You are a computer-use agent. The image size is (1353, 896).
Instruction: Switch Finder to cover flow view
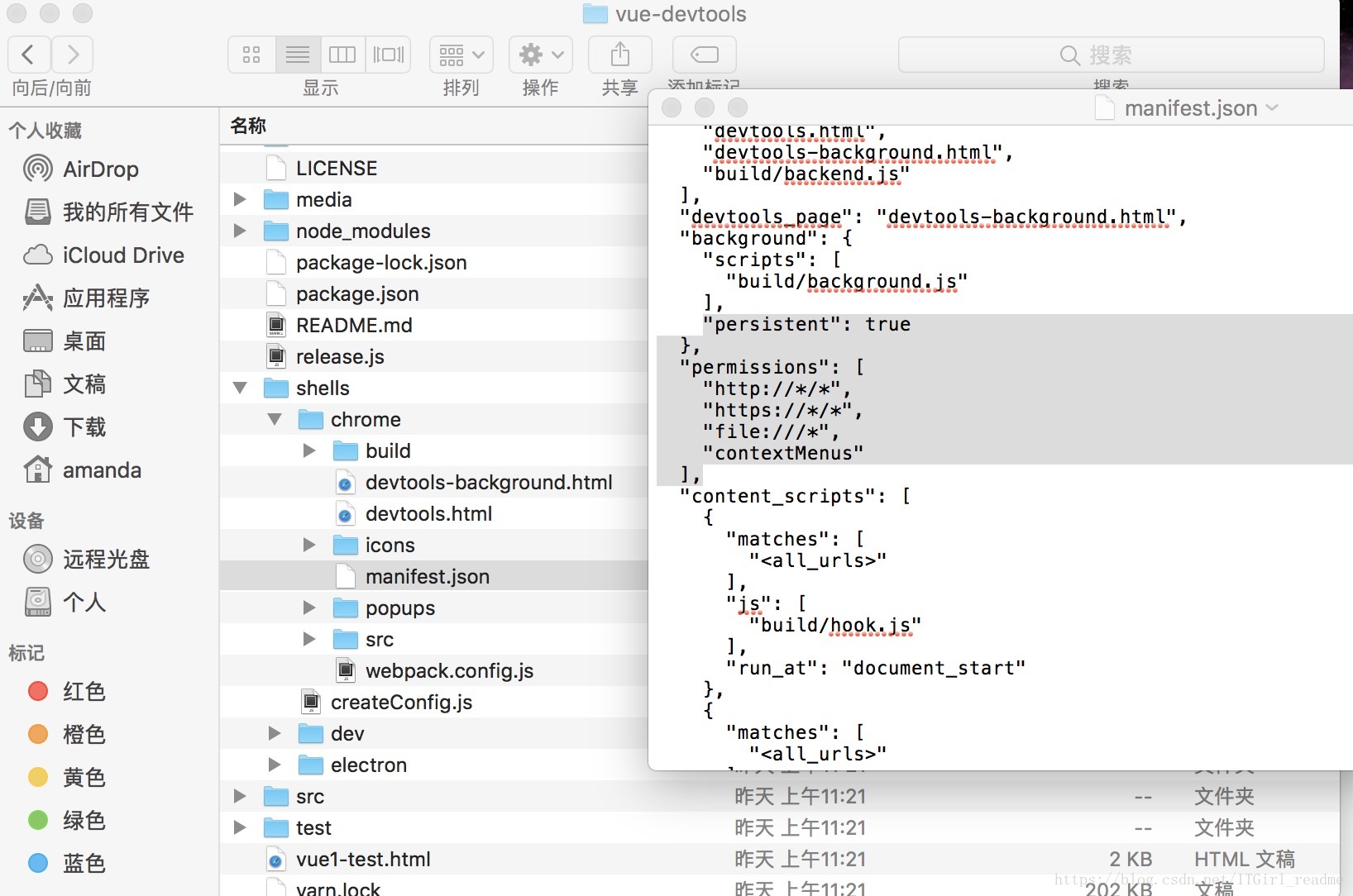[x=388, y=55]
